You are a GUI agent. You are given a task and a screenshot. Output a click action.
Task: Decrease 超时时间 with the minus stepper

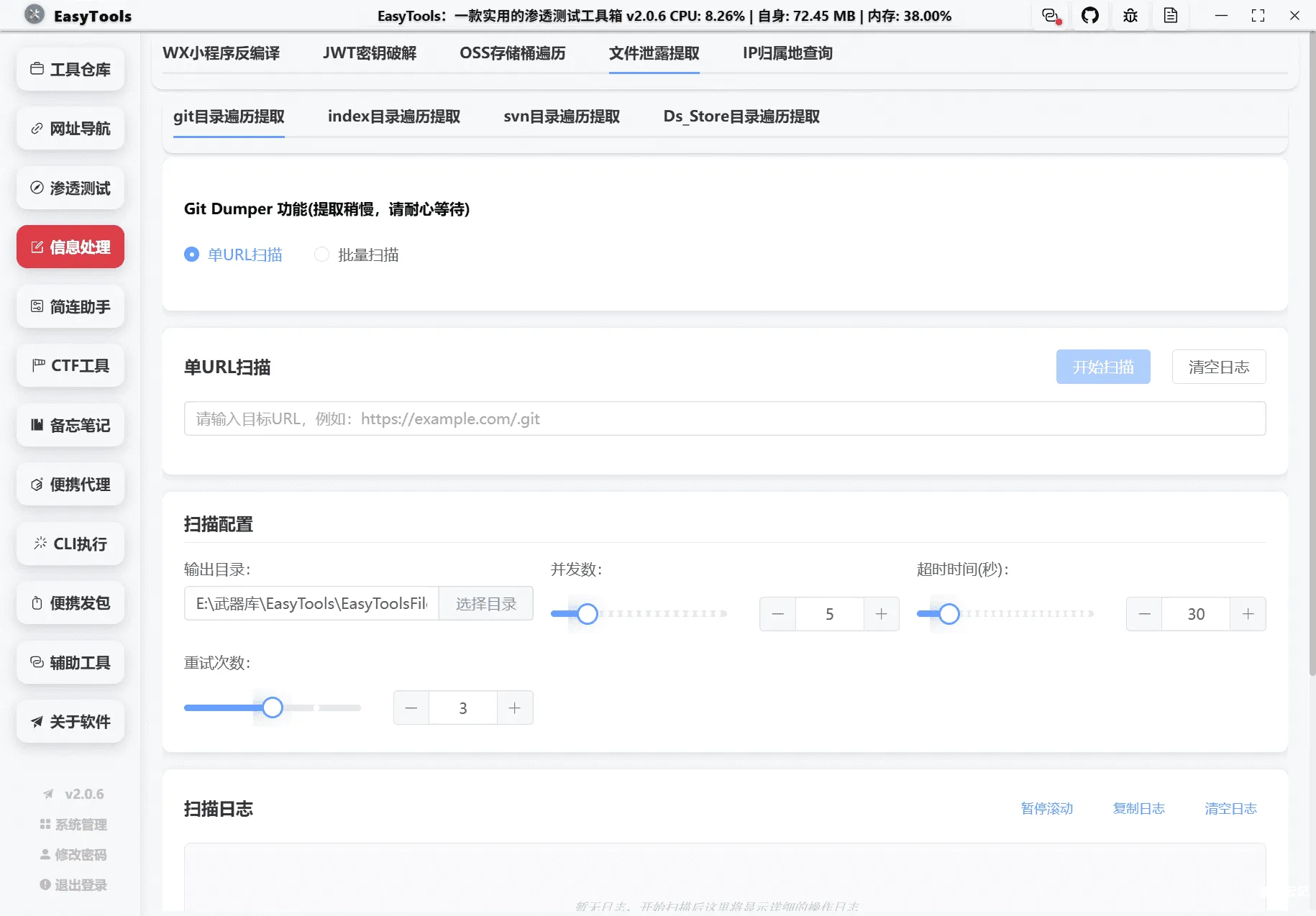click(x=1143, y=613)
